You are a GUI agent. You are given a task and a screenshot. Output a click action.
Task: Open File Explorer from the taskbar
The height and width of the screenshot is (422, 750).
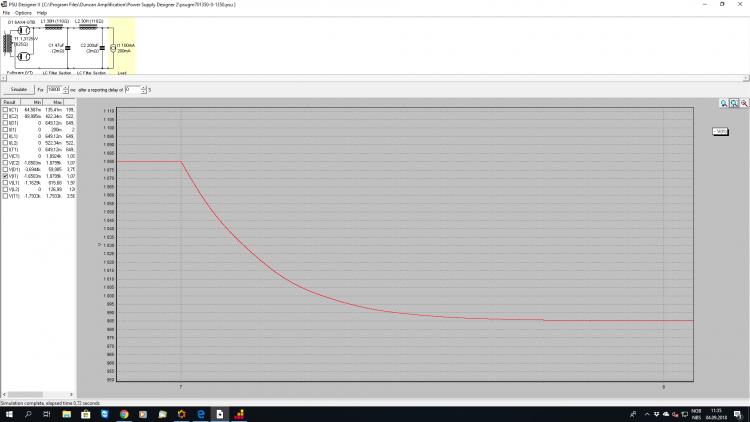click(66, 414)
